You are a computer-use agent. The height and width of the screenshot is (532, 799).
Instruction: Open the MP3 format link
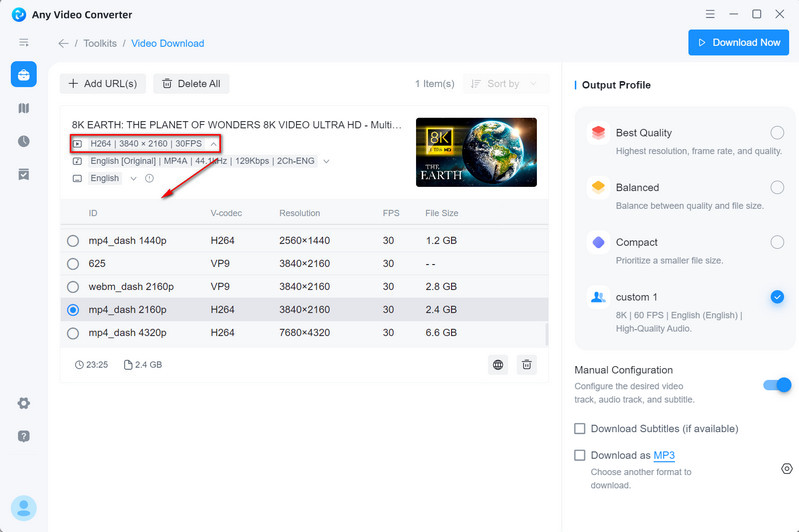(664, 456)
